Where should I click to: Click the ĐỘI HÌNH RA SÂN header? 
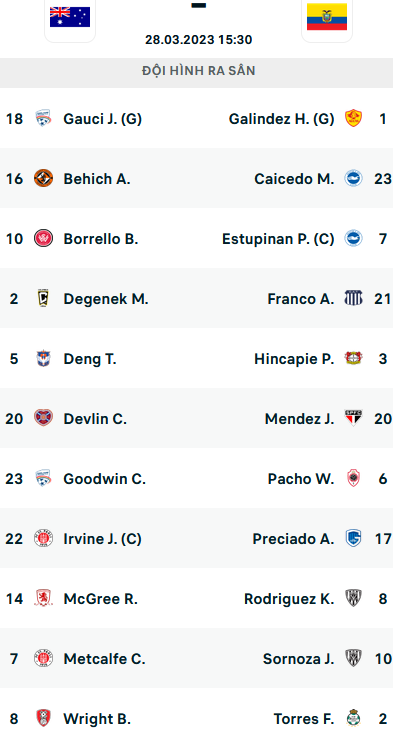pos(198,71)
